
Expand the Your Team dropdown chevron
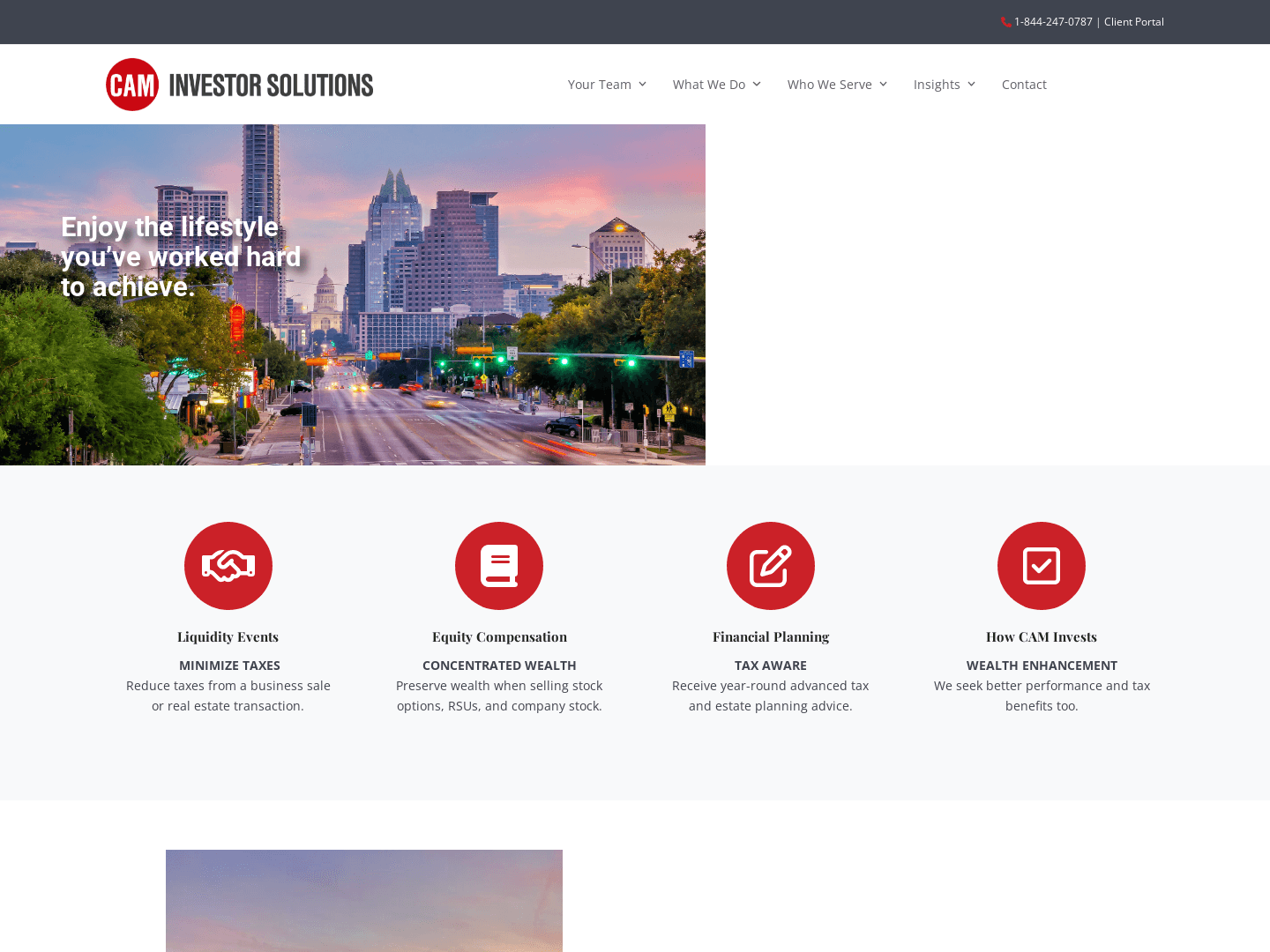coord(643,85)
